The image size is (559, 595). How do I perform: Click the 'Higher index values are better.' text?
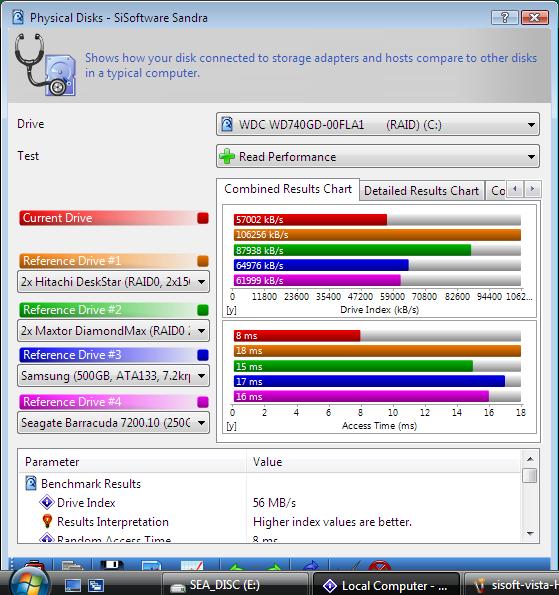(x=332, y=522)
